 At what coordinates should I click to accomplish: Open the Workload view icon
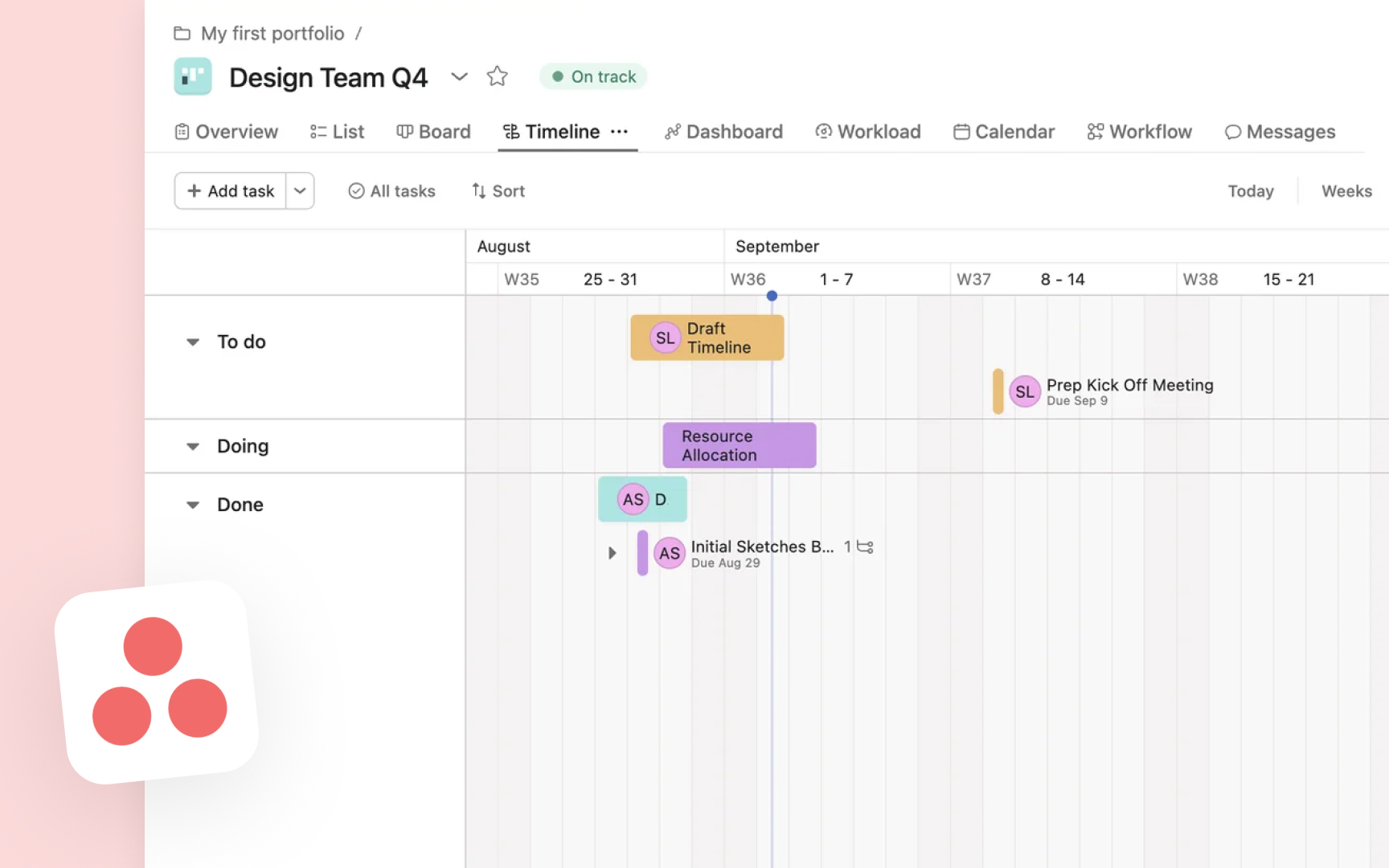(823, 131)
